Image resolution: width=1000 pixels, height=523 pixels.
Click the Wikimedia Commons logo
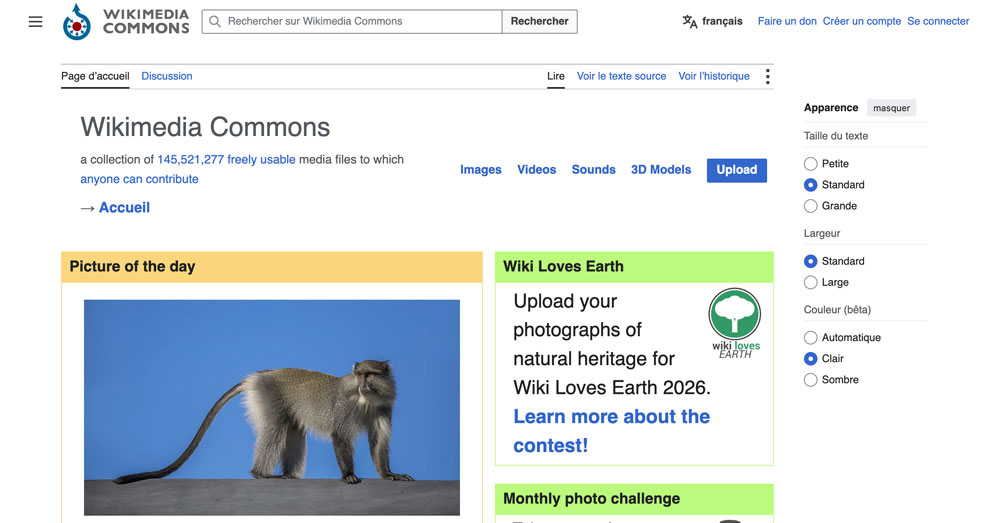(126, 21)
